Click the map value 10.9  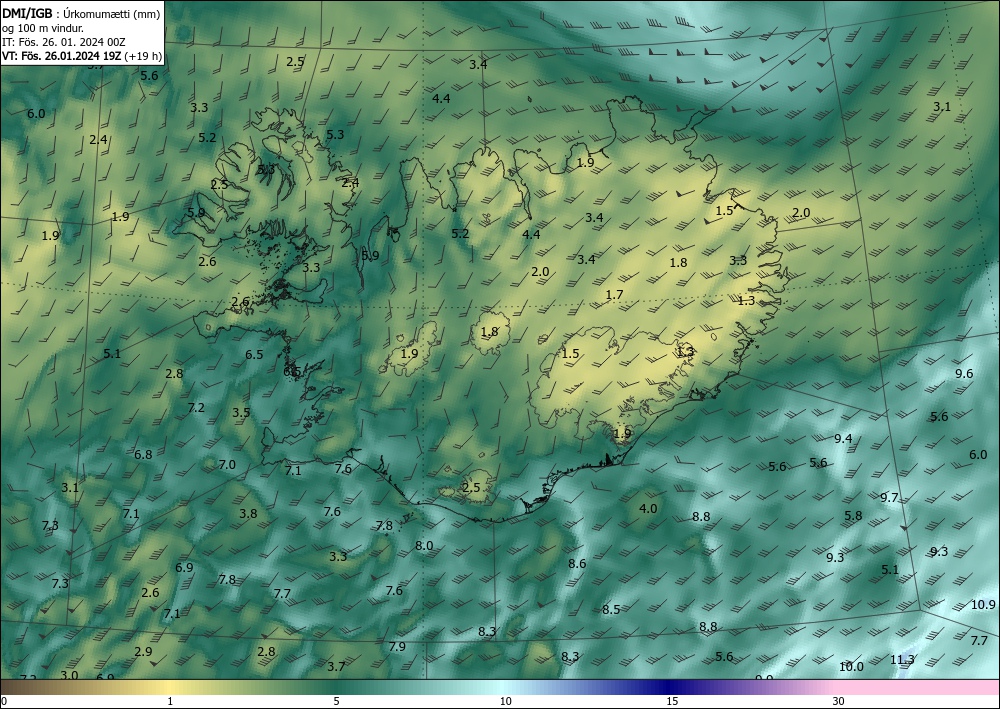click(983, 604)
